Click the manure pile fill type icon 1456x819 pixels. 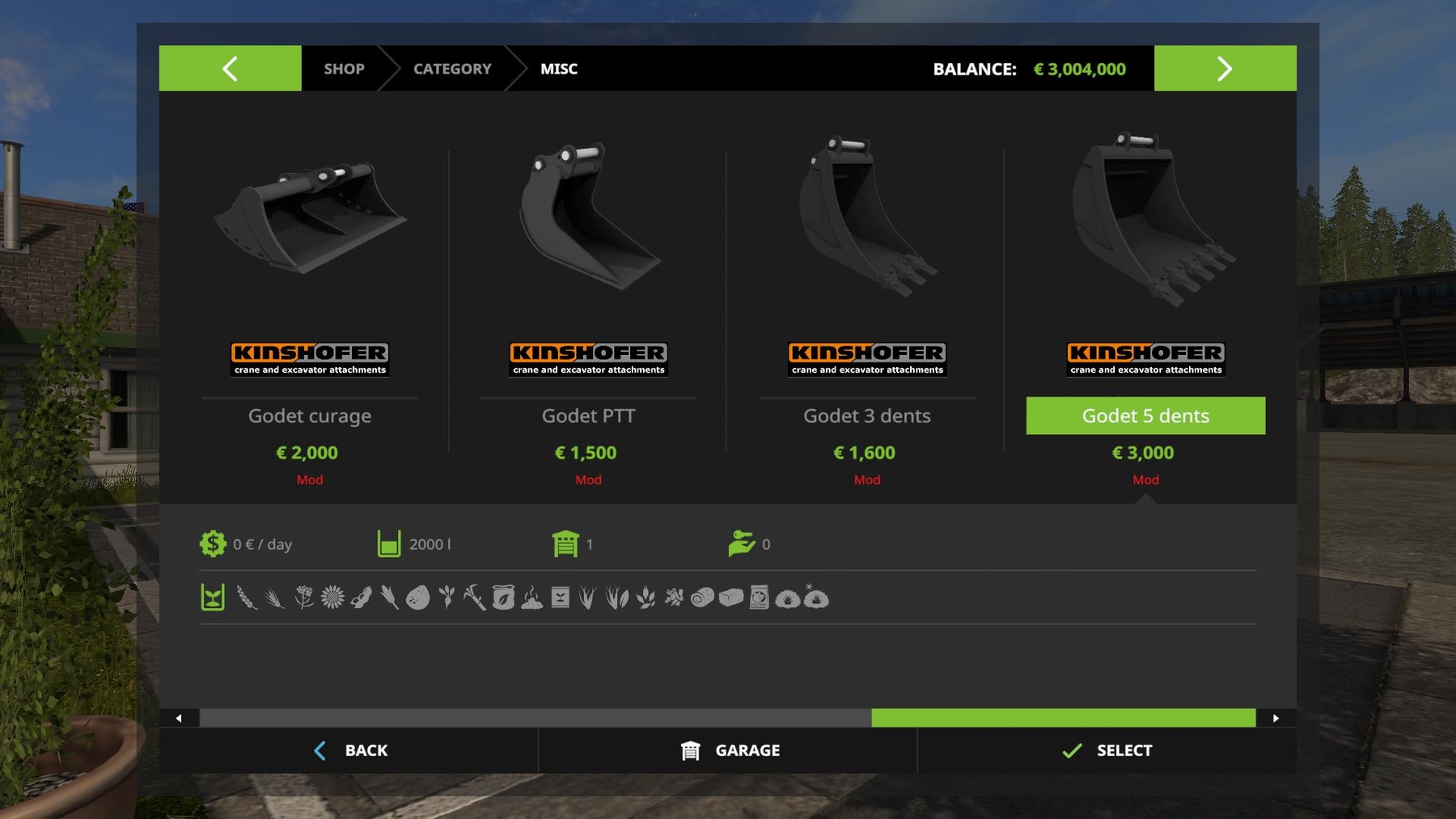[531, 598]
